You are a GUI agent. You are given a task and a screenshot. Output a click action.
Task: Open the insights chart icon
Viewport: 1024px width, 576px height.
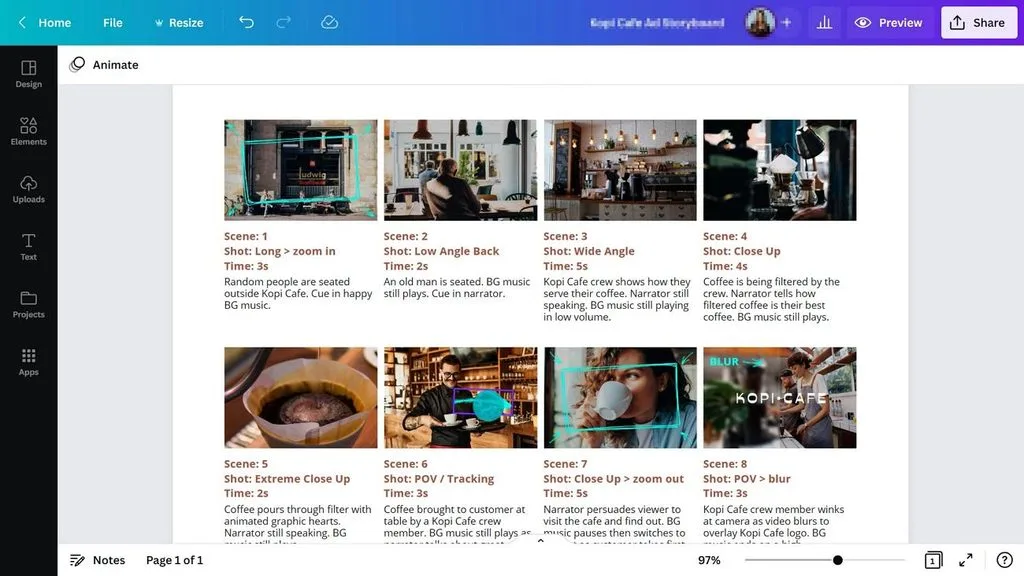point(824,23)
